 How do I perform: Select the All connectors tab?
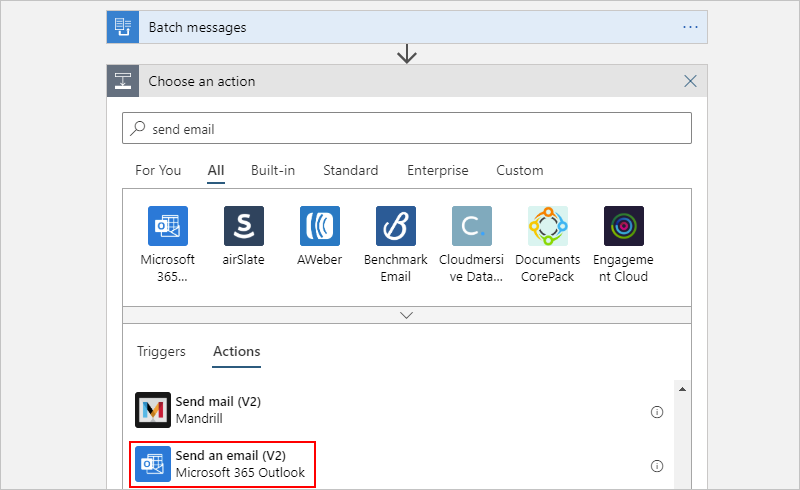tap(216, 170)
